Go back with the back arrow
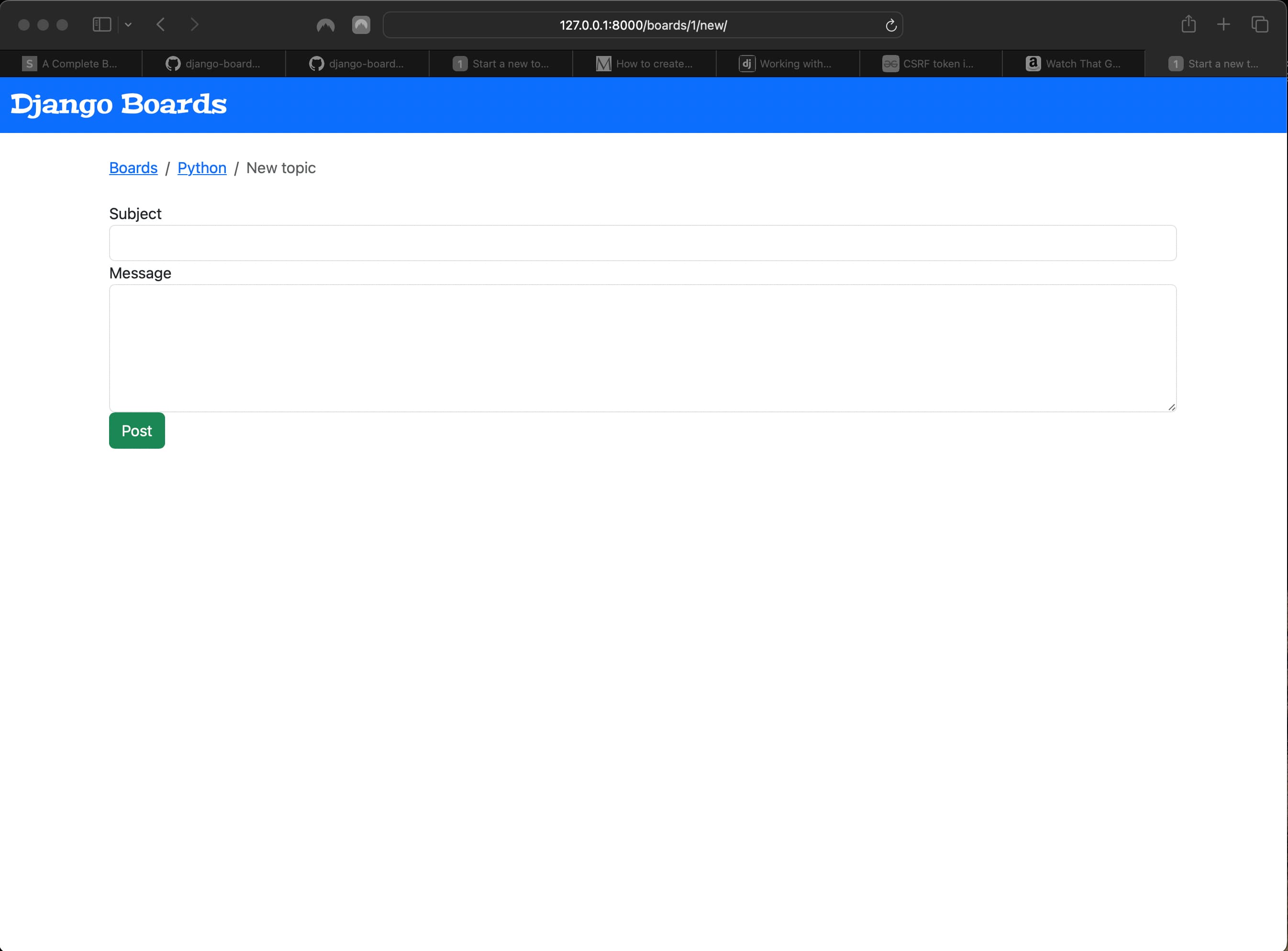Screen dimensions: 1288x951 pos(161,25)
